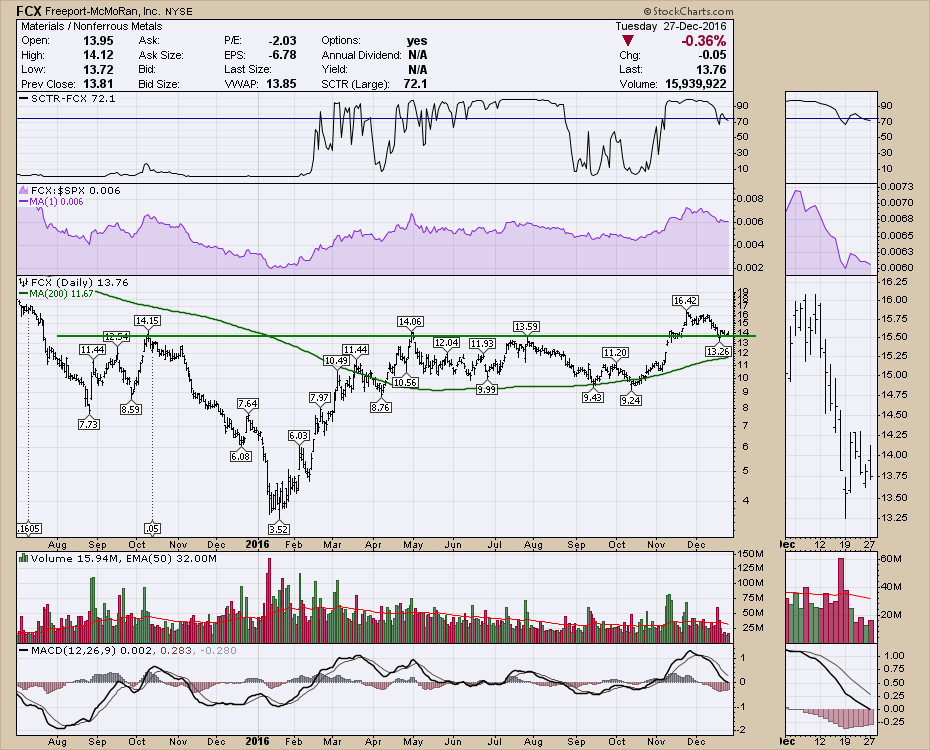
Task: Click the SCTR-FCX 72.1 legend label
Action: (x=73, y=98)
